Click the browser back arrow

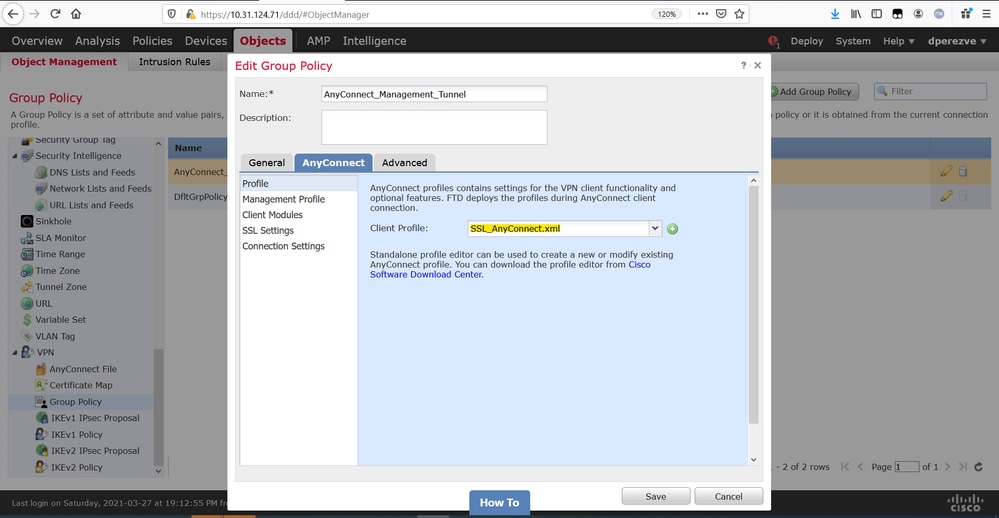13,13
